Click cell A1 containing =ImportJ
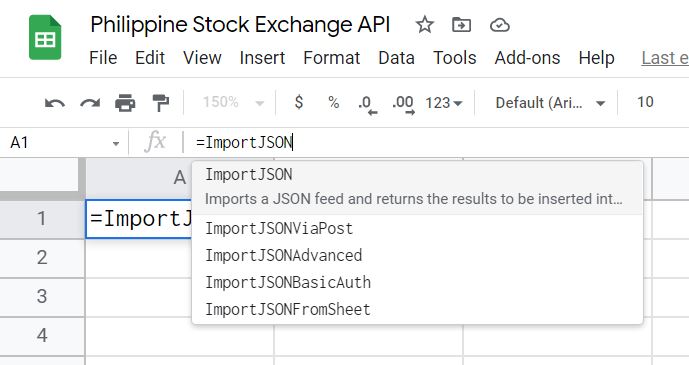The height and width of the screenshot is (365, 689). [140, 219]
